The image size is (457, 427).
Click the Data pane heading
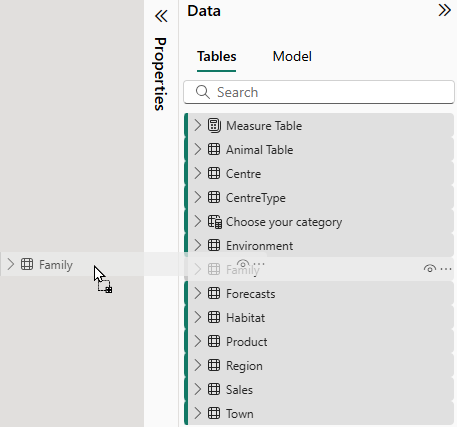coord(204,11)
